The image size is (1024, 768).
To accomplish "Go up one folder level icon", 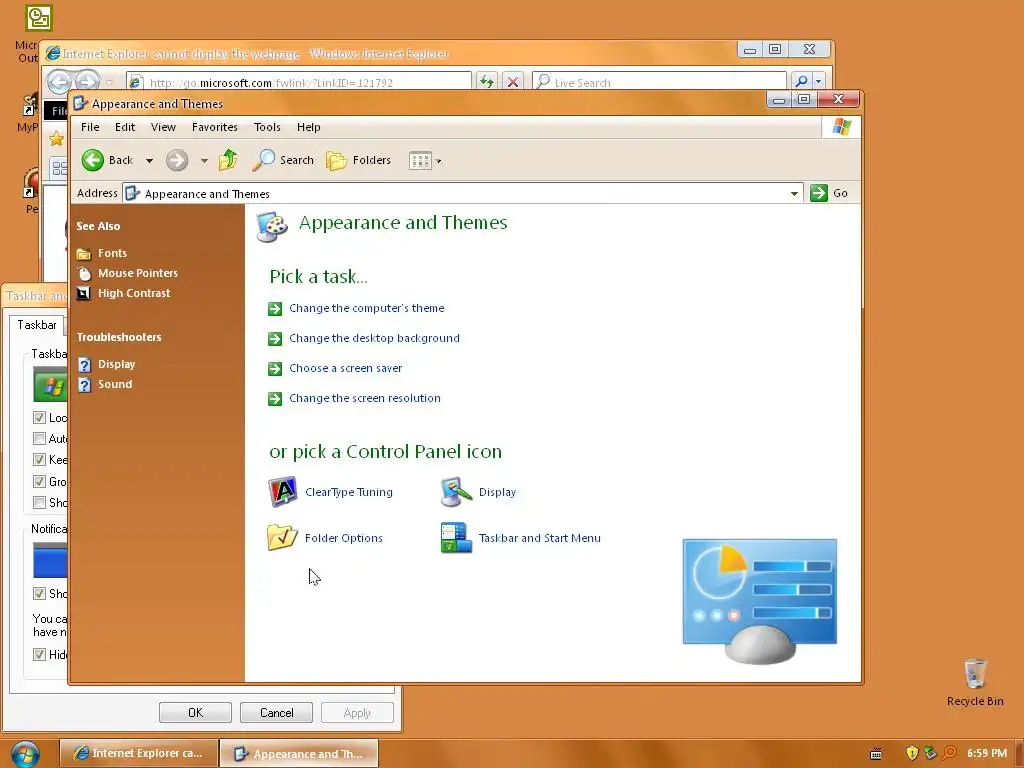I will coord(228,160).
